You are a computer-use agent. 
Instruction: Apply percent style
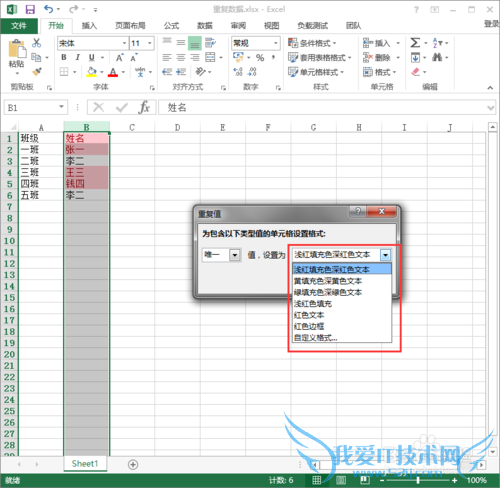(x=260, y=58)
